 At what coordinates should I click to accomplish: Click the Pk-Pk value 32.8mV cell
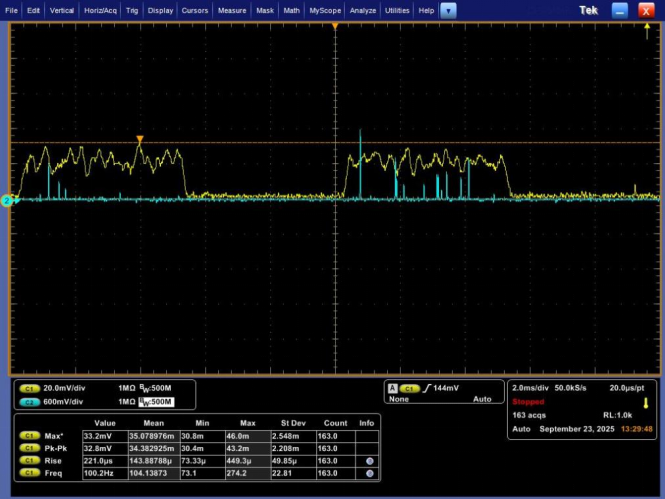pos(105,449)
